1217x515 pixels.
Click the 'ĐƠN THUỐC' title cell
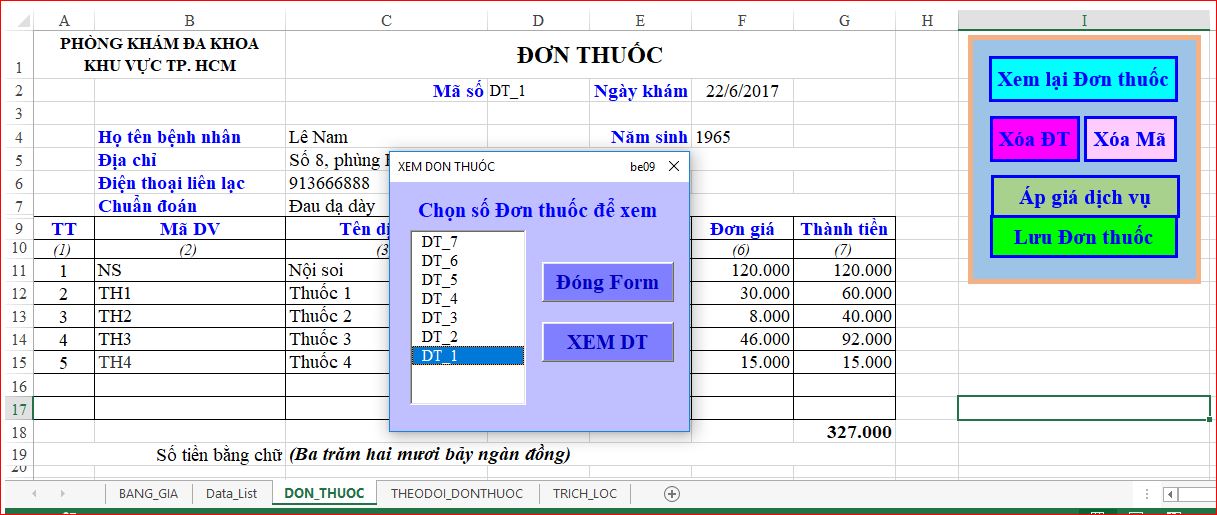[590, 55]
